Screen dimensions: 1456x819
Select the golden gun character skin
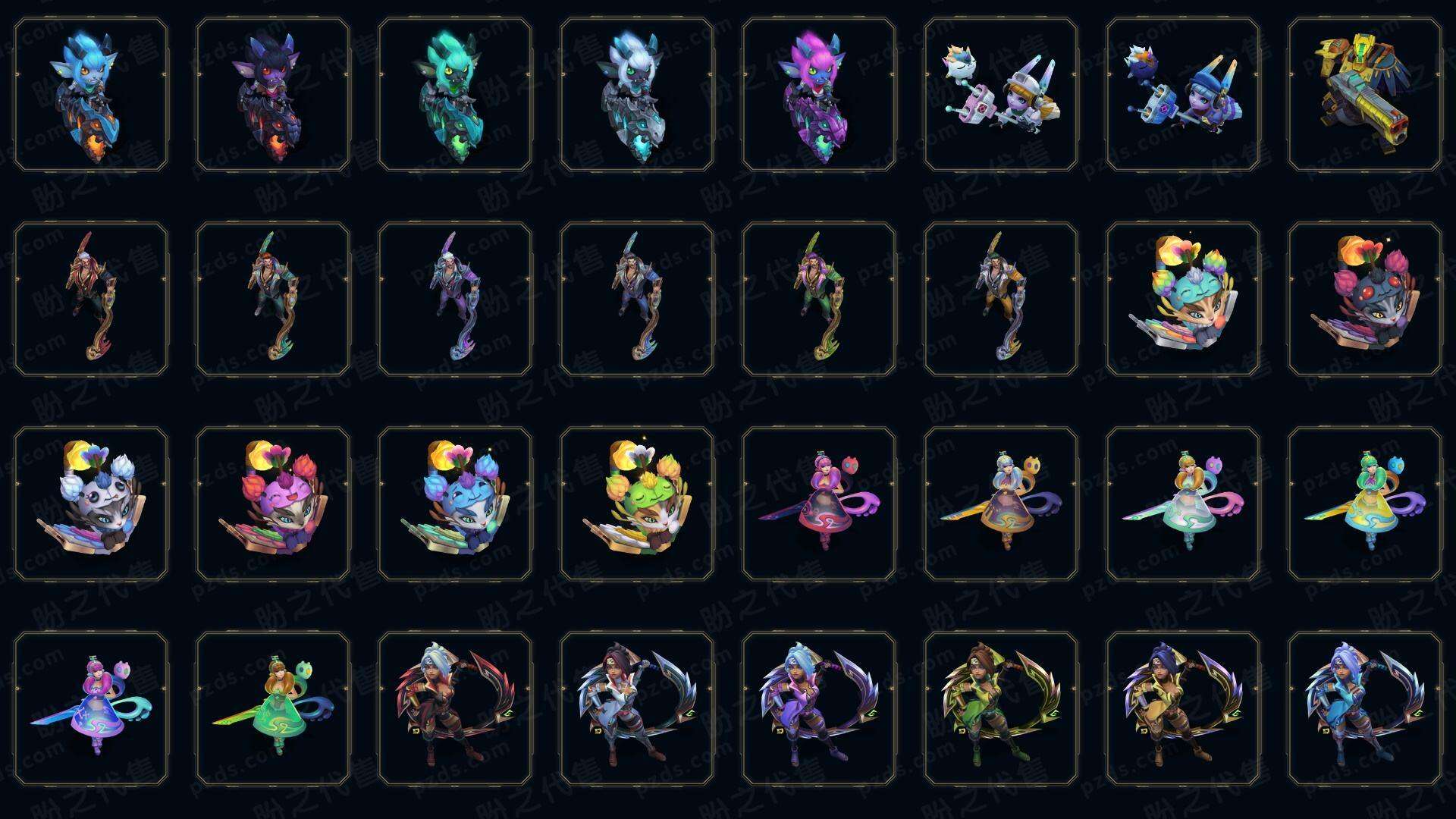point(1365,95)
